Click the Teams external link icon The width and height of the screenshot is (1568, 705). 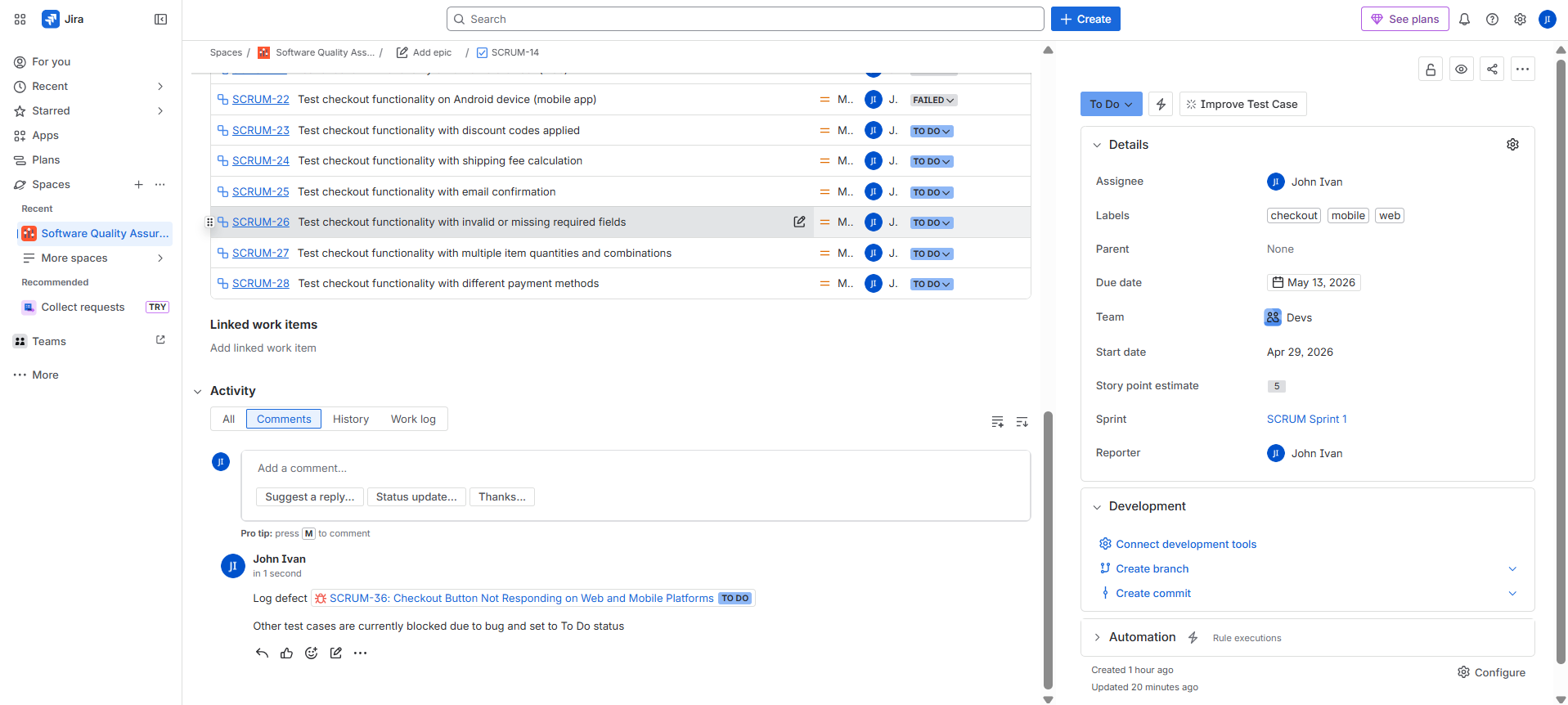[160, 340]
